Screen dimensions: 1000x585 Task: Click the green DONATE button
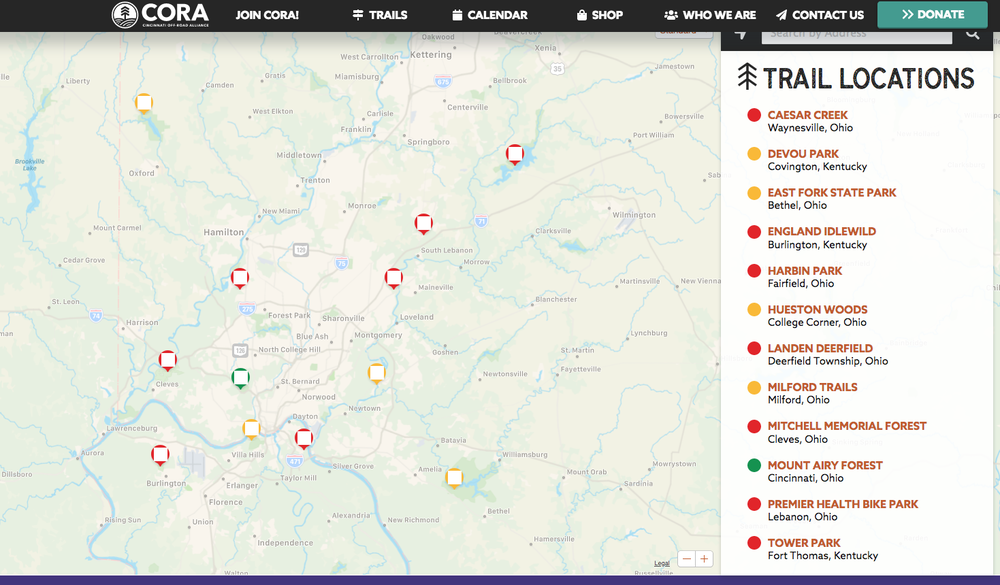tap(932, 15)
